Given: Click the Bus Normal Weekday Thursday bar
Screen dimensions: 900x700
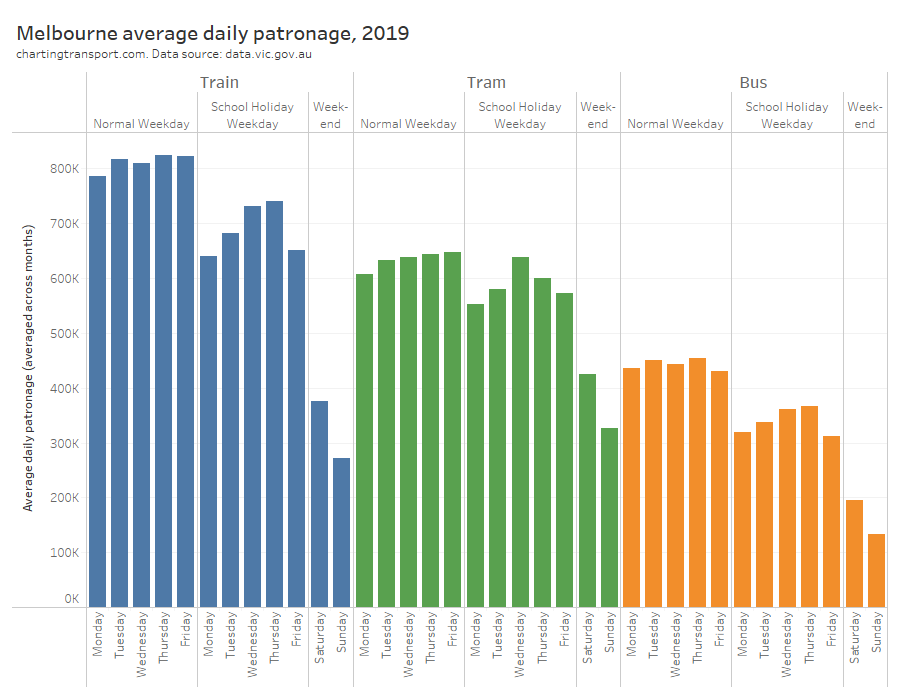Looking at the screenshot, I should coord(698,482).
